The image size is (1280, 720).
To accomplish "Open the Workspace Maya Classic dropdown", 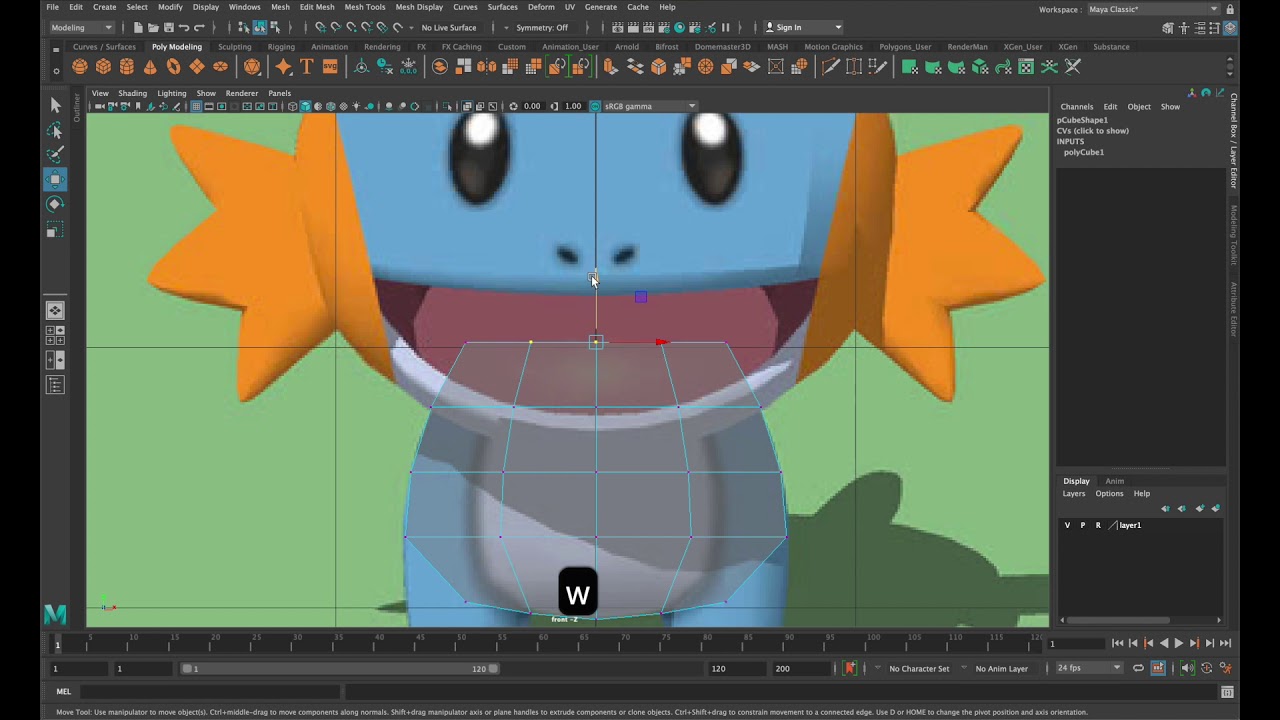I will point(1153,9).
